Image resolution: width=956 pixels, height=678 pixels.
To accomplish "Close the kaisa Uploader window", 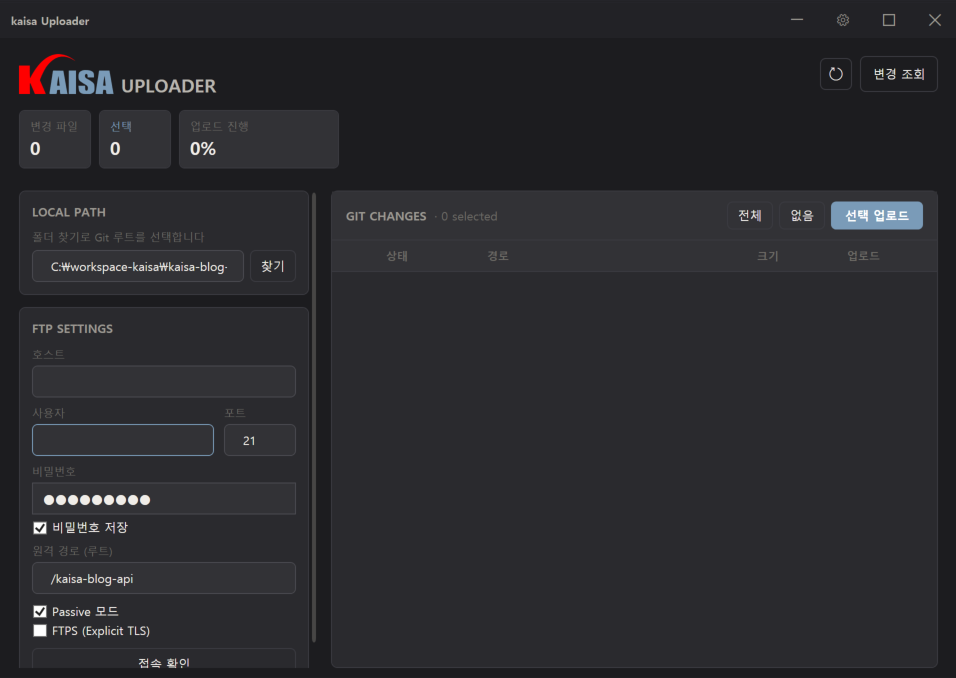I will click(x=935, y=20).
